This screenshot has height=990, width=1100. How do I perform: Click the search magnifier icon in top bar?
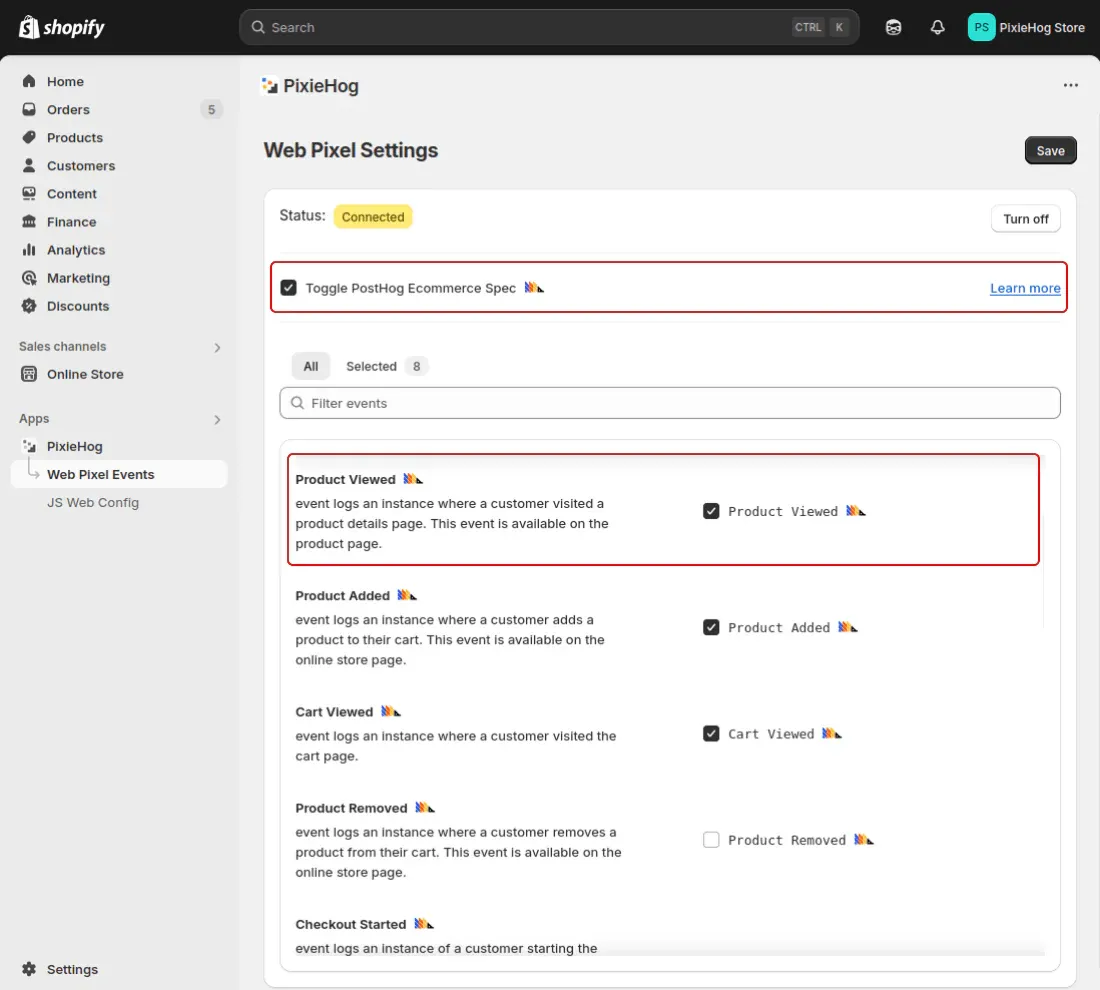pos(258,27)
